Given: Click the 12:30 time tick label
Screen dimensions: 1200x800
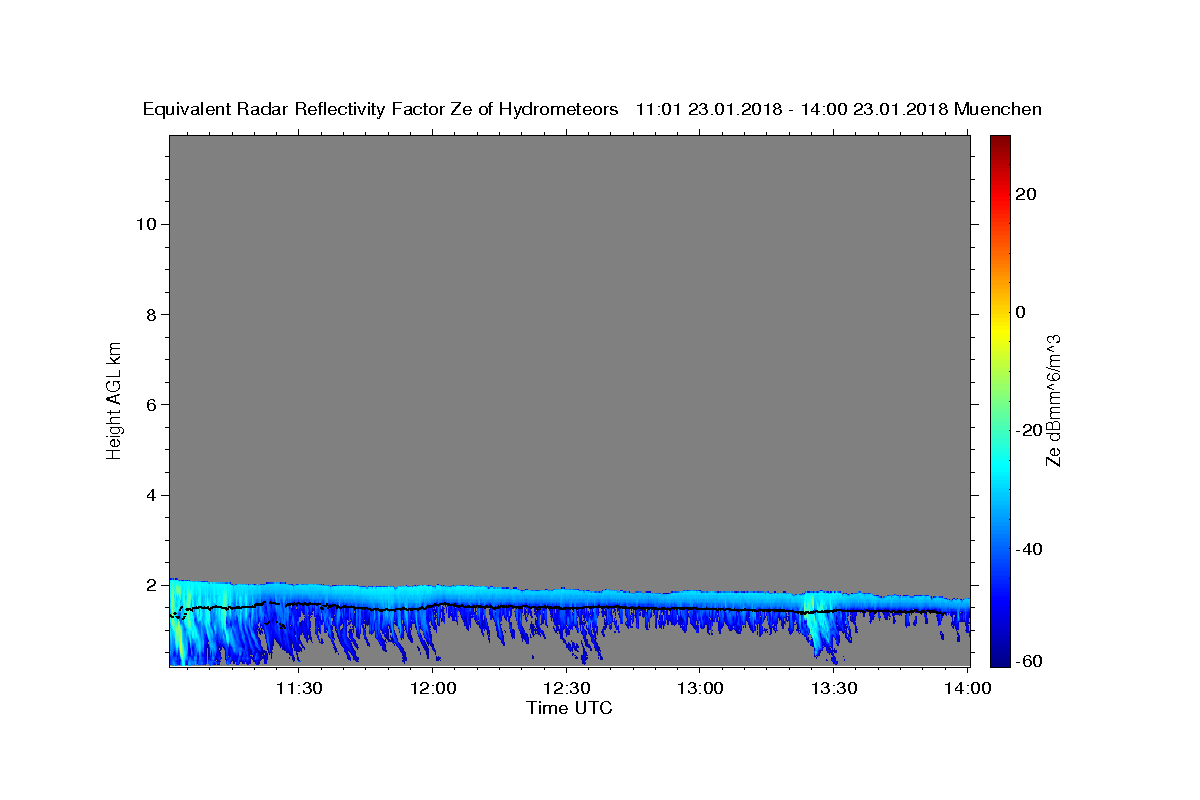Looking at the screenshot, I should pos(567,688).
